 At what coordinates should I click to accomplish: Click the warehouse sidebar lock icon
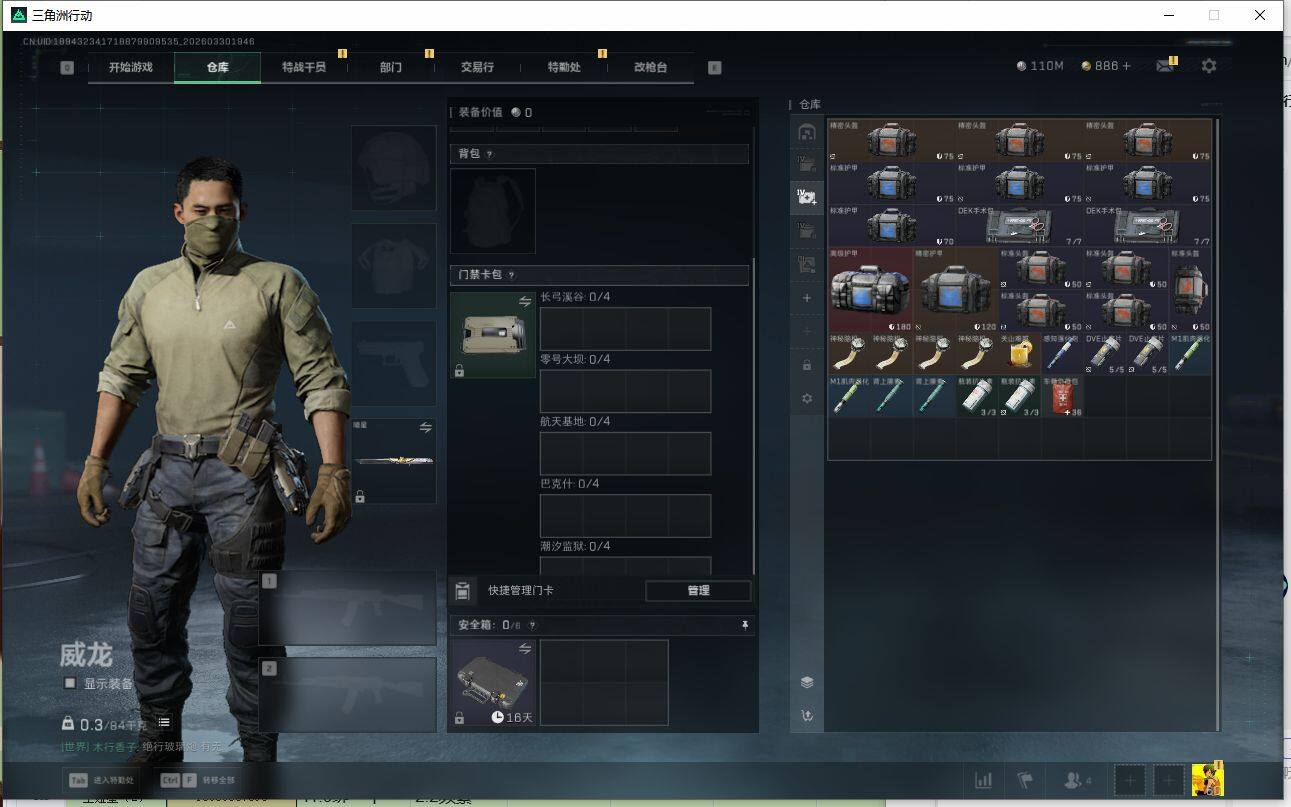[807, 365]
